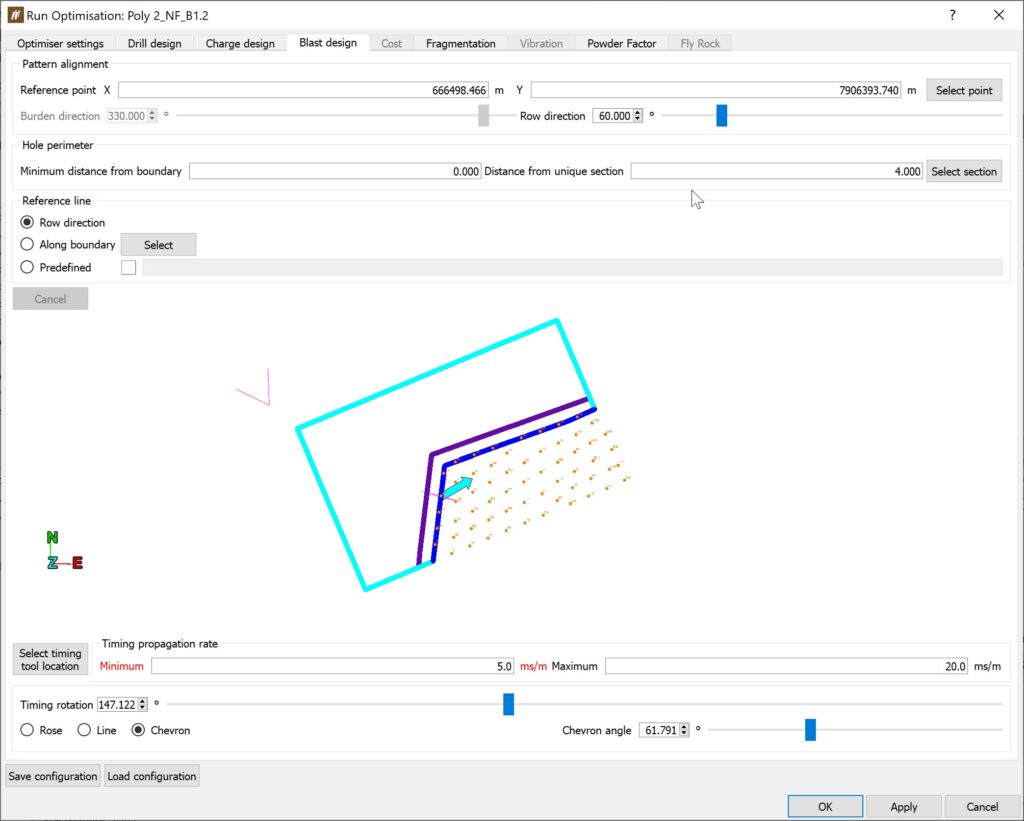Select the Row direction radio button

point(27,223)
